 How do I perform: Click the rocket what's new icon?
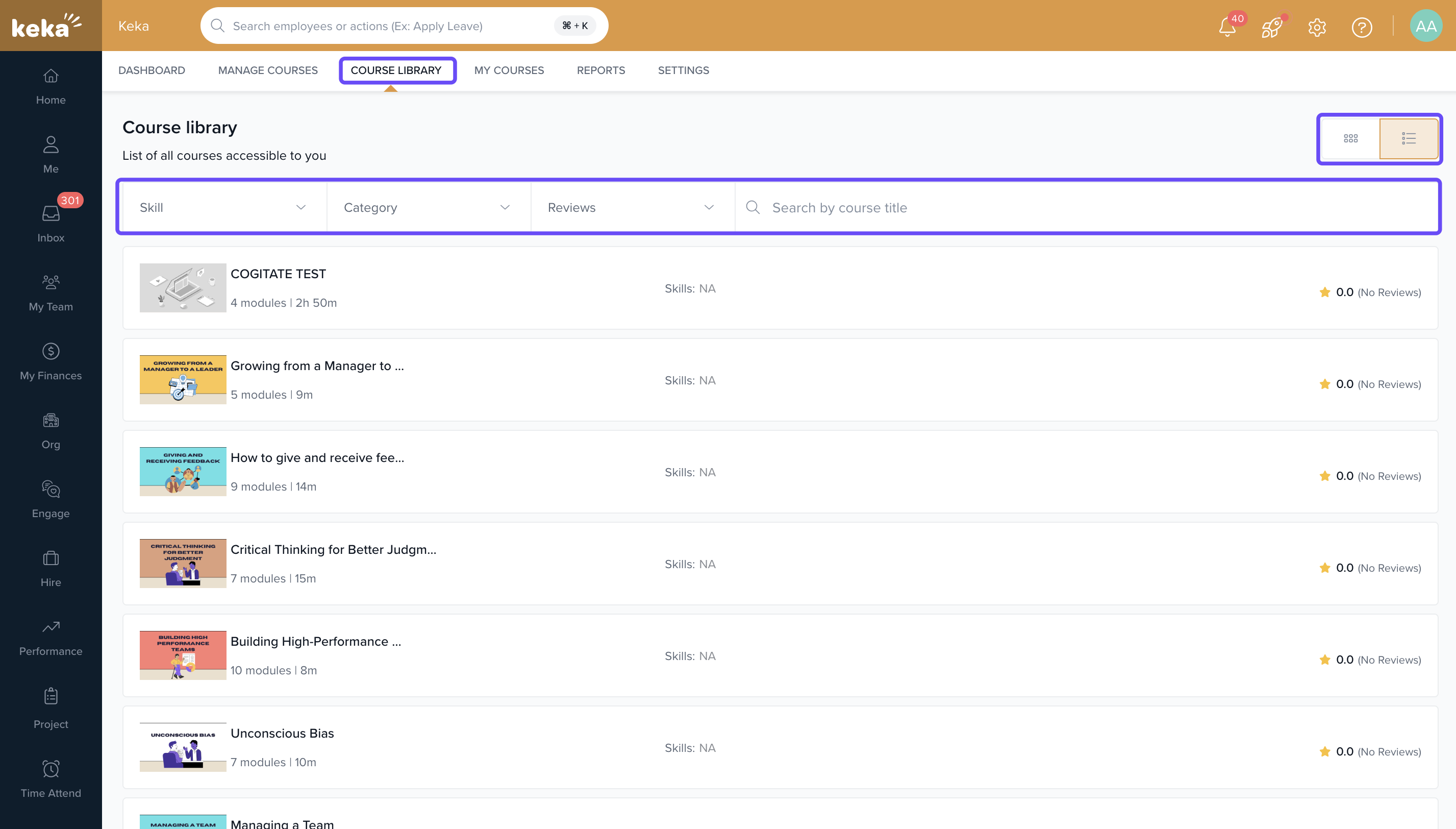coord(1271,27)
